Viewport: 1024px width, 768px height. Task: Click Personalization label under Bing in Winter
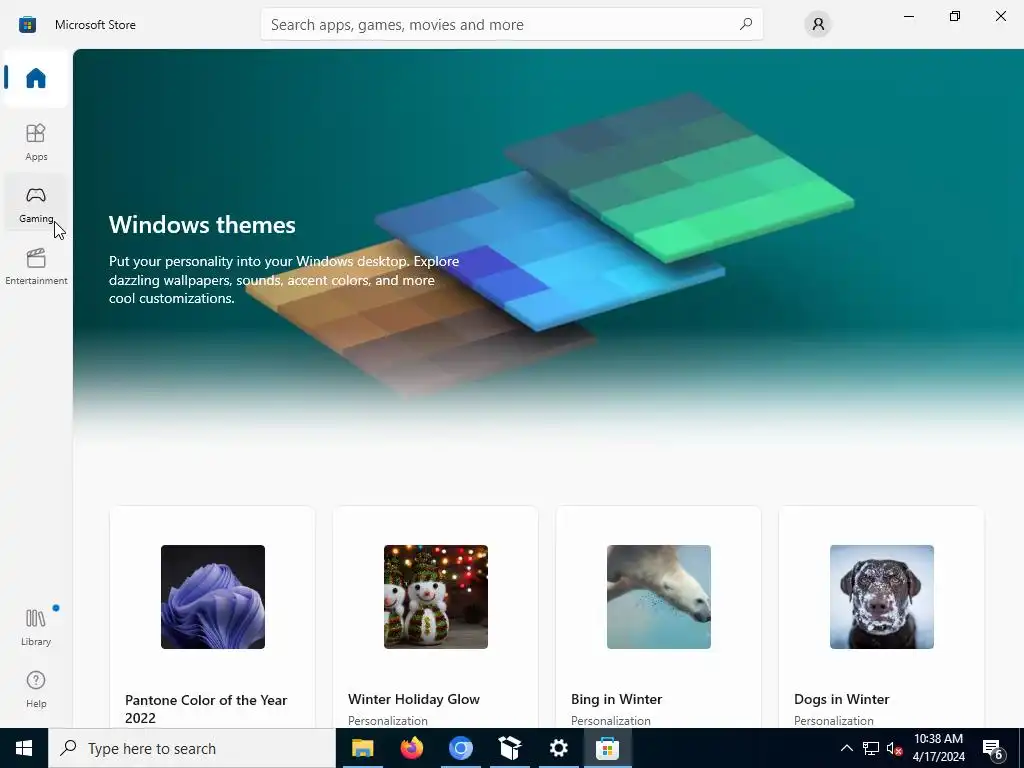click(611, 720)
